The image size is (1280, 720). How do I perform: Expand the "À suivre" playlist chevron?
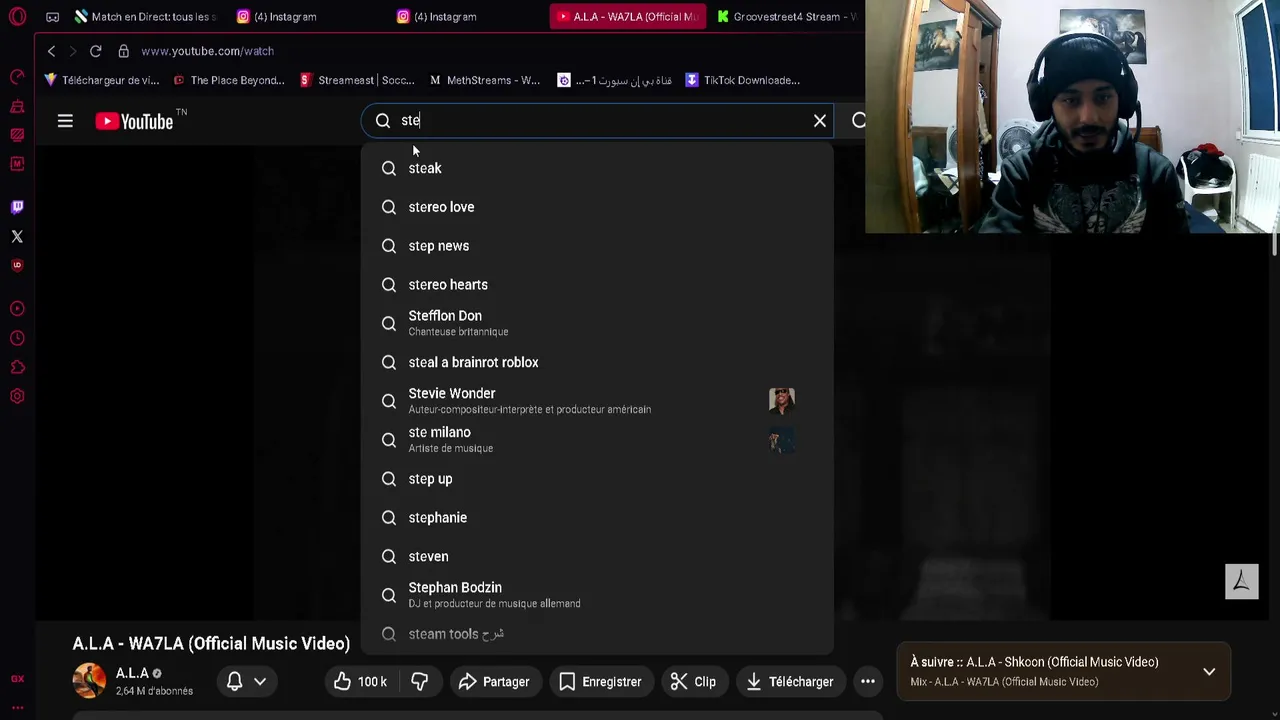click(1209, 672)
